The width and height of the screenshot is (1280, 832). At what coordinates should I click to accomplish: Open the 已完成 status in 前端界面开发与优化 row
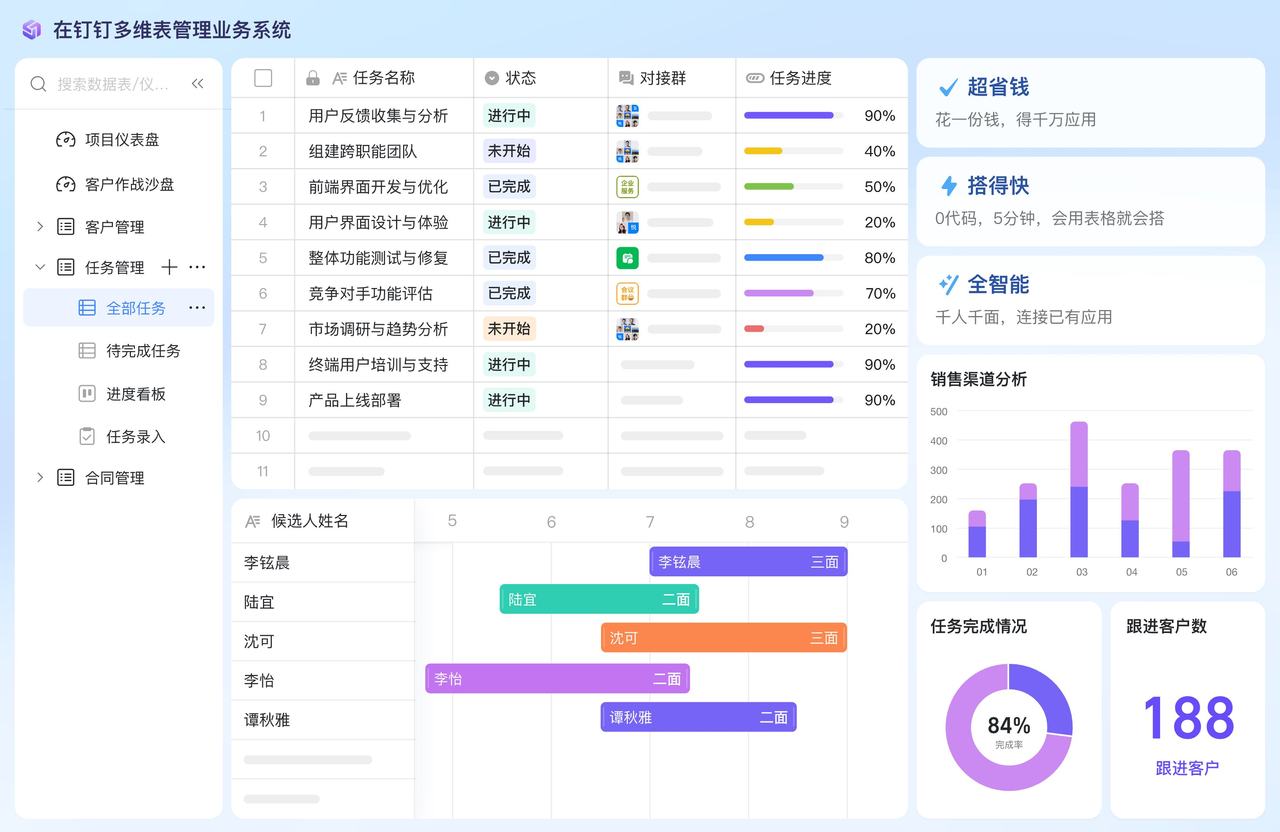point(509,187)
